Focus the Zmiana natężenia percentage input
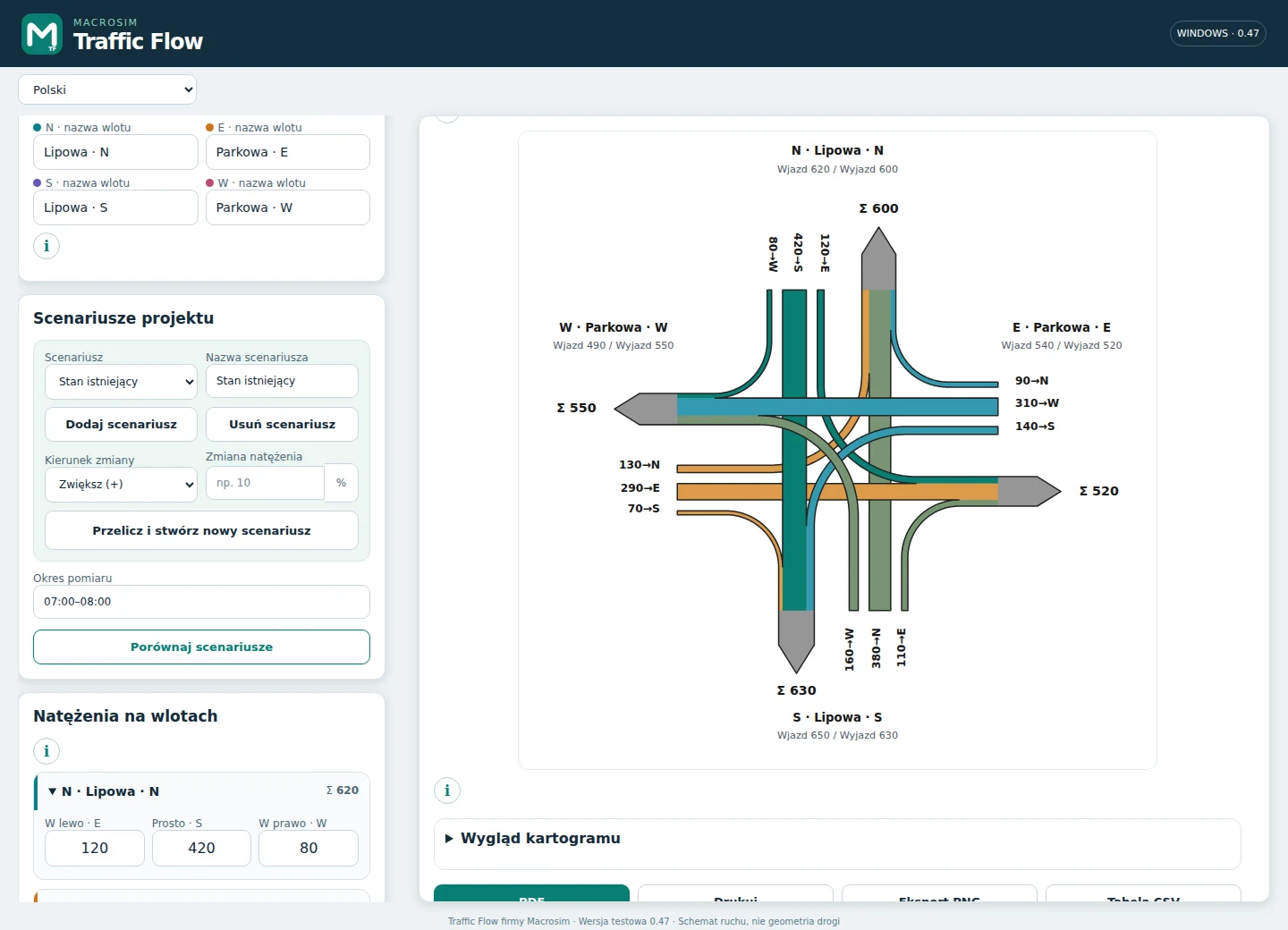This screenshot has width=1288, height=930. coord(265,483)
